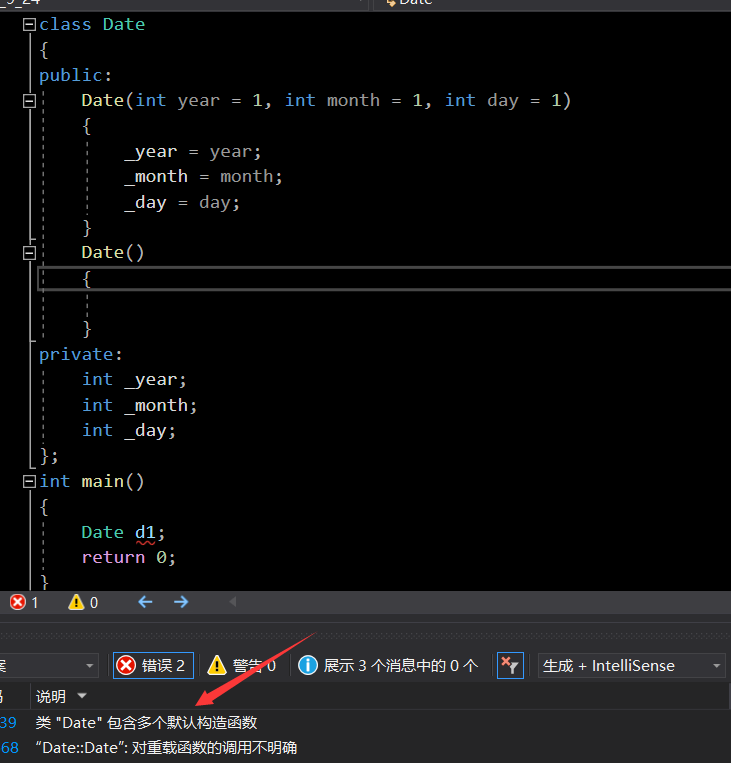Click the d1 variable with red squiggle
Image resolution: width=731 pixels, height=763 pixels.
(x=145, y=532)
